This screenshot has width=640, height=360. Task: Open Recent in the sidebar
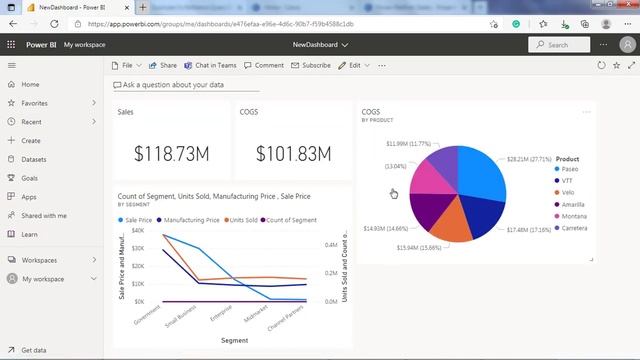coord(31,122)
